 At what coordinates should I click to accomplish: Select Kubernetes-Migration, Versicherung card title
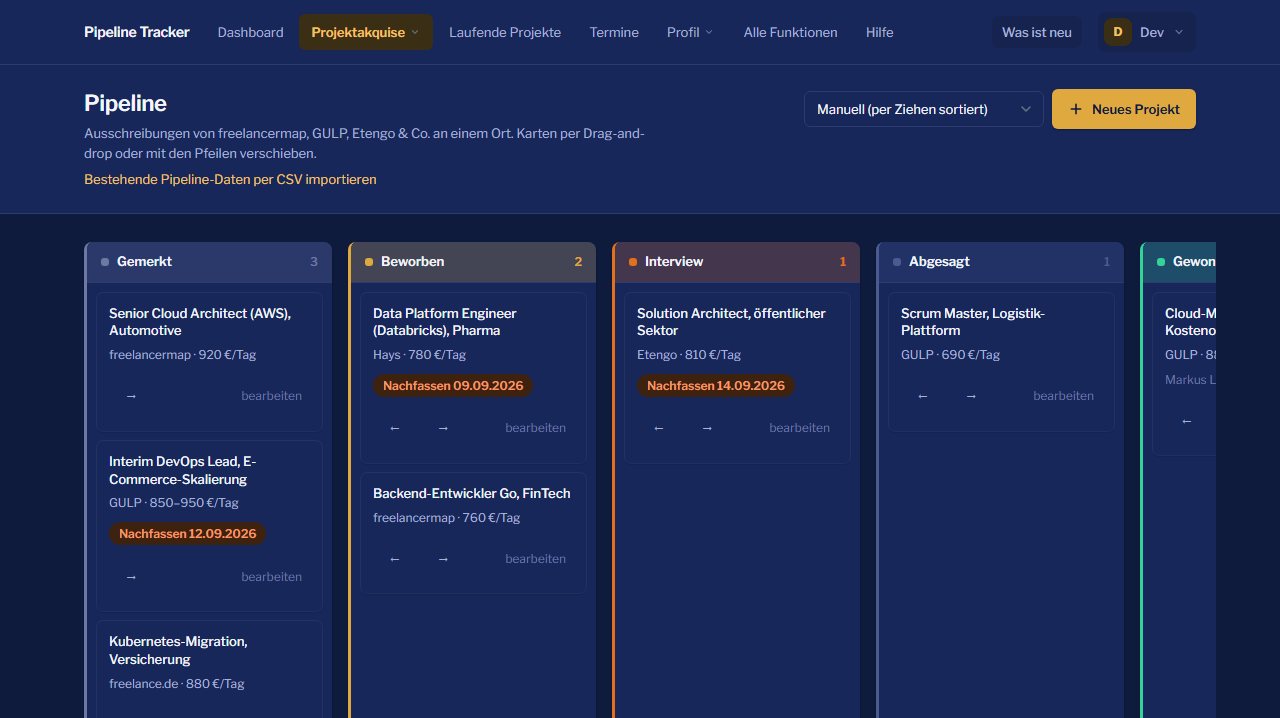tap(178, 650)
